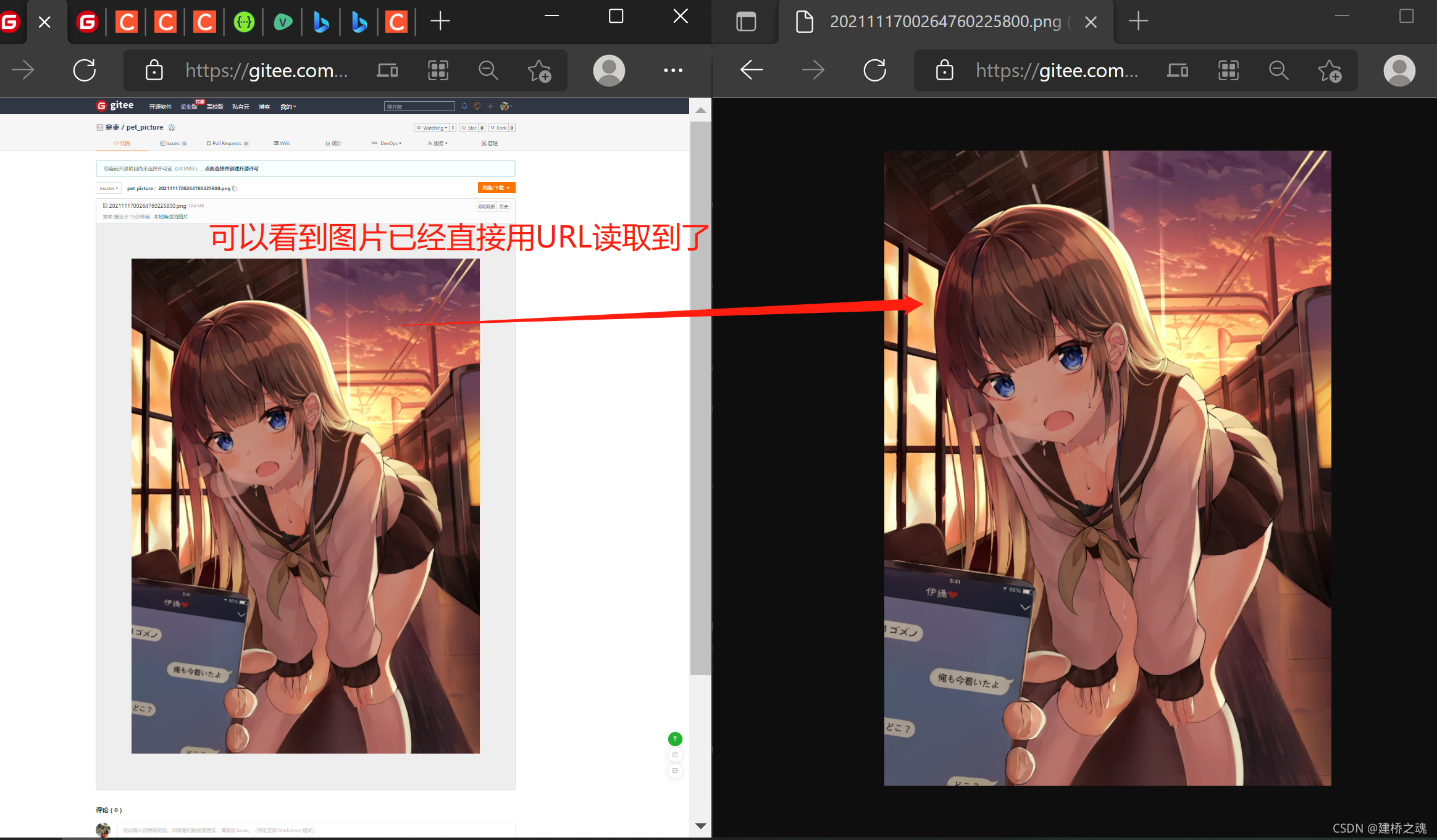Expand the Watching dropdown
The image size is (1437, 840).
[432, 128]
